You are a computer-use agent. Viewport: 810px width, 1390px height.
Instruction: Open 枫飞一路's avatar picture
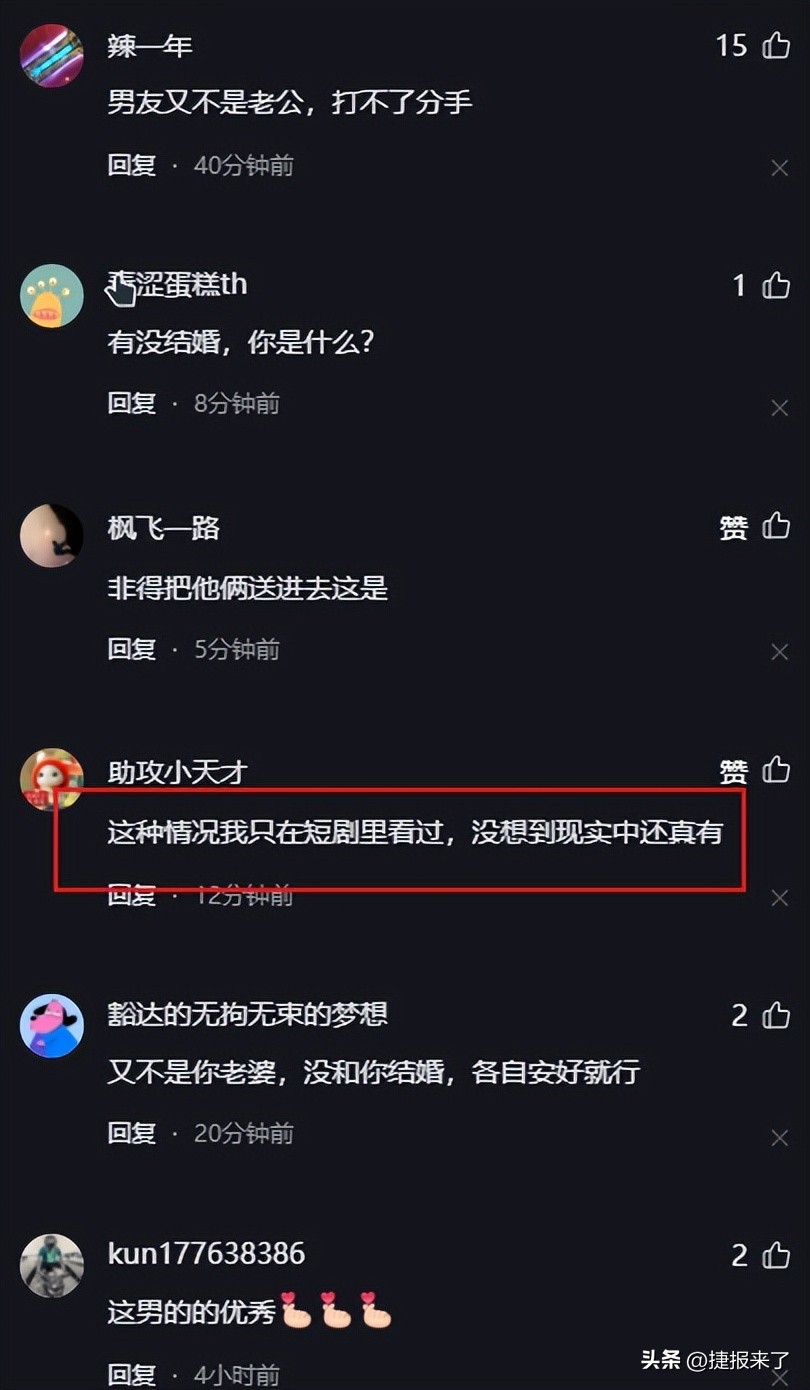point(52,536)
